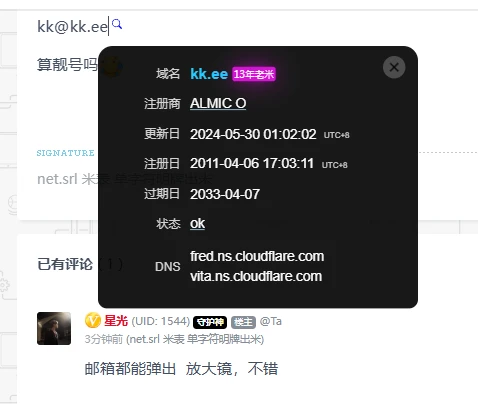478x404 pixels.
Task: Close the WHOIS popup with X
Action: click(394, 67)
